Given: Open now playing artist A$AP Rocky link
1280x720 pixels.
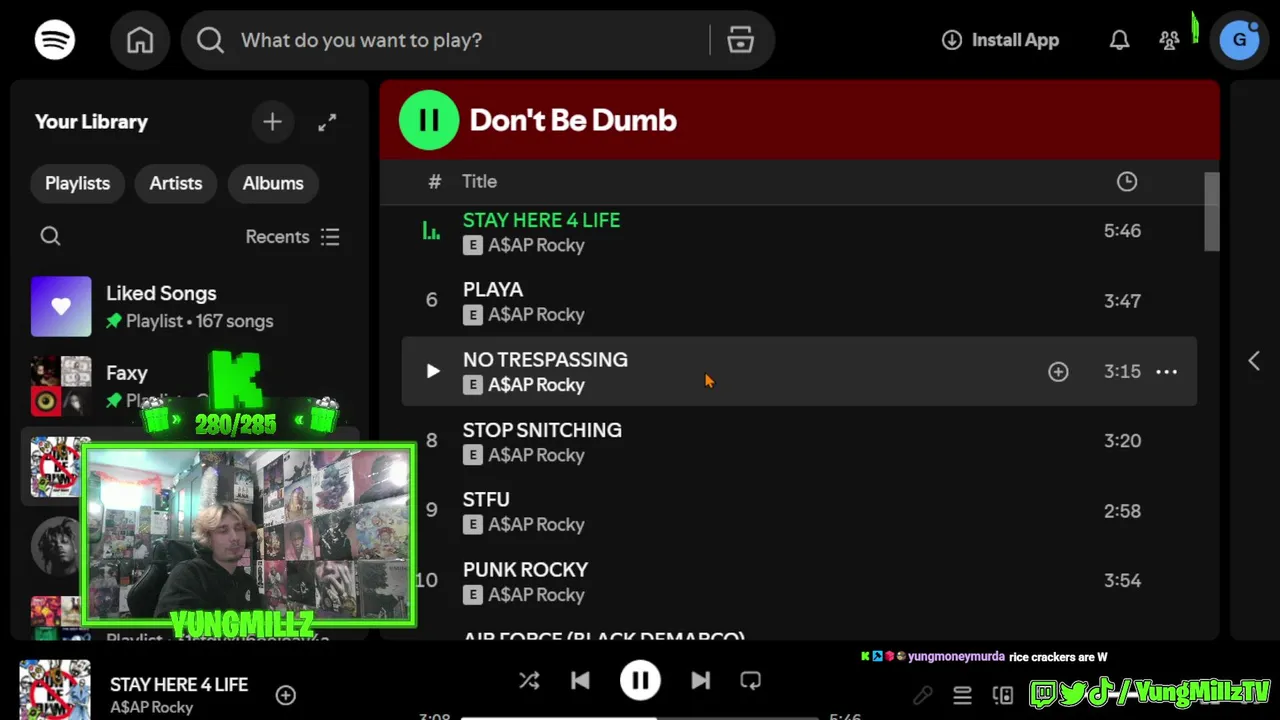Looking at the screenshot, I should [151, 707].
